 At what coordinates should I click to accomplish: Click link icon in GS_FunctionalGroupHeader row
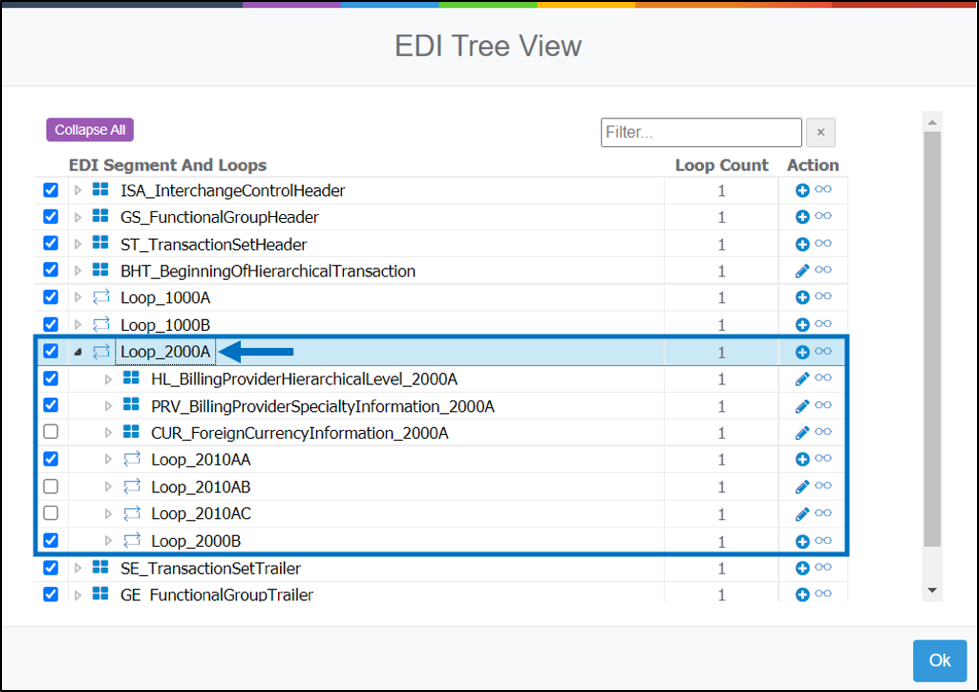[x=823, y=216]
